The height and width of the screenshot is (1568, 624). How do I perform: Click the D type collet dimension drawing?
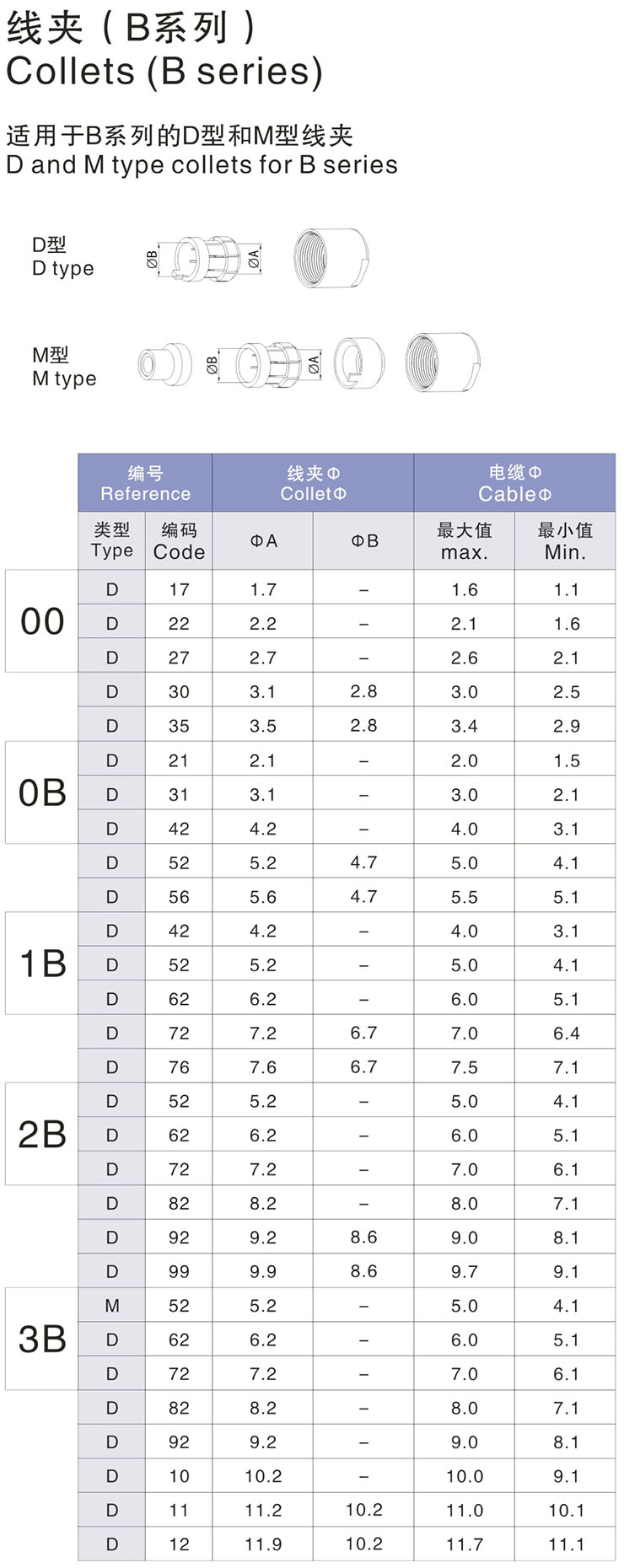[205, 259]
